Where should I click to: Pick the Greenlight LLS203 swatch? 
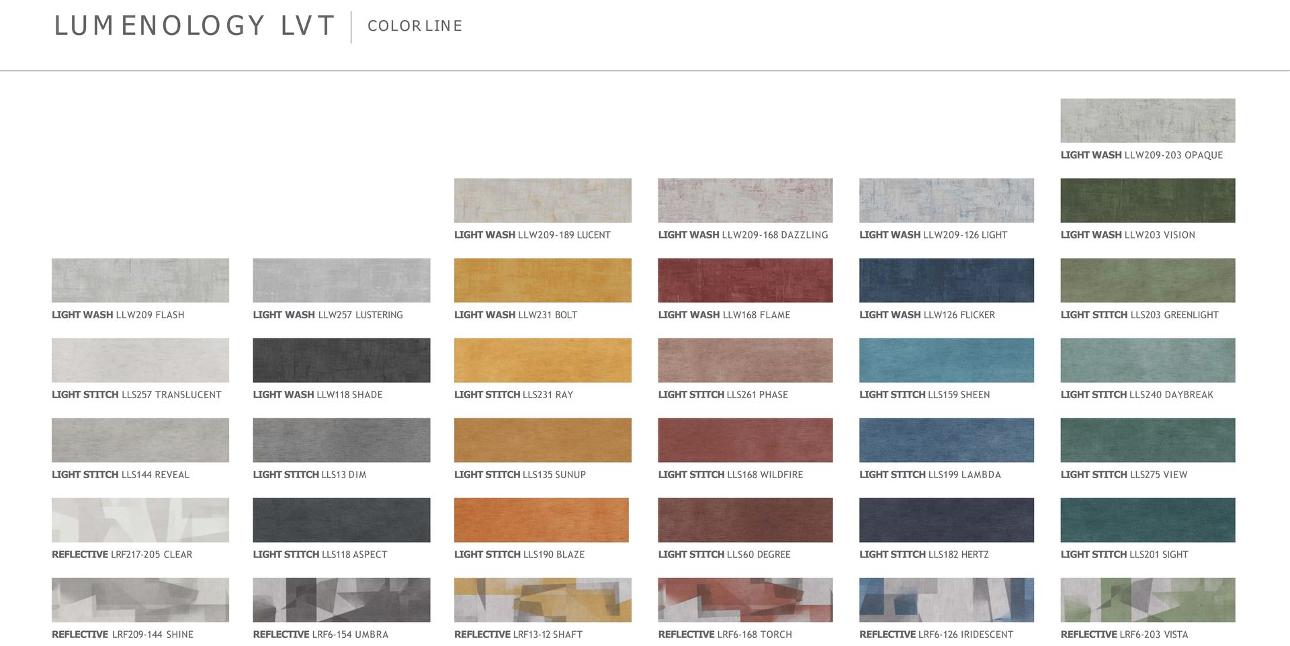coord(1148,280)
